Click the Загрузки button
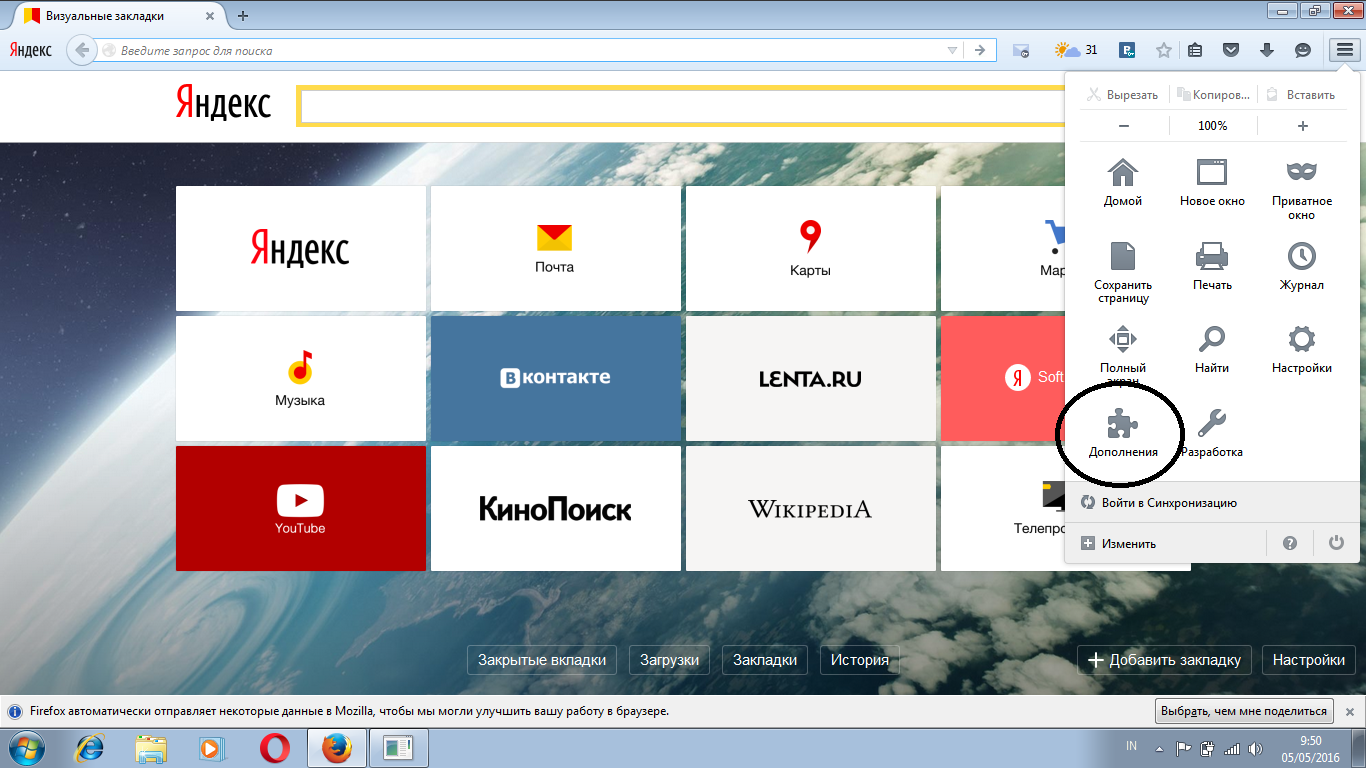The width and height of the screenshot is (1366, 768). [x=669, y=660]
